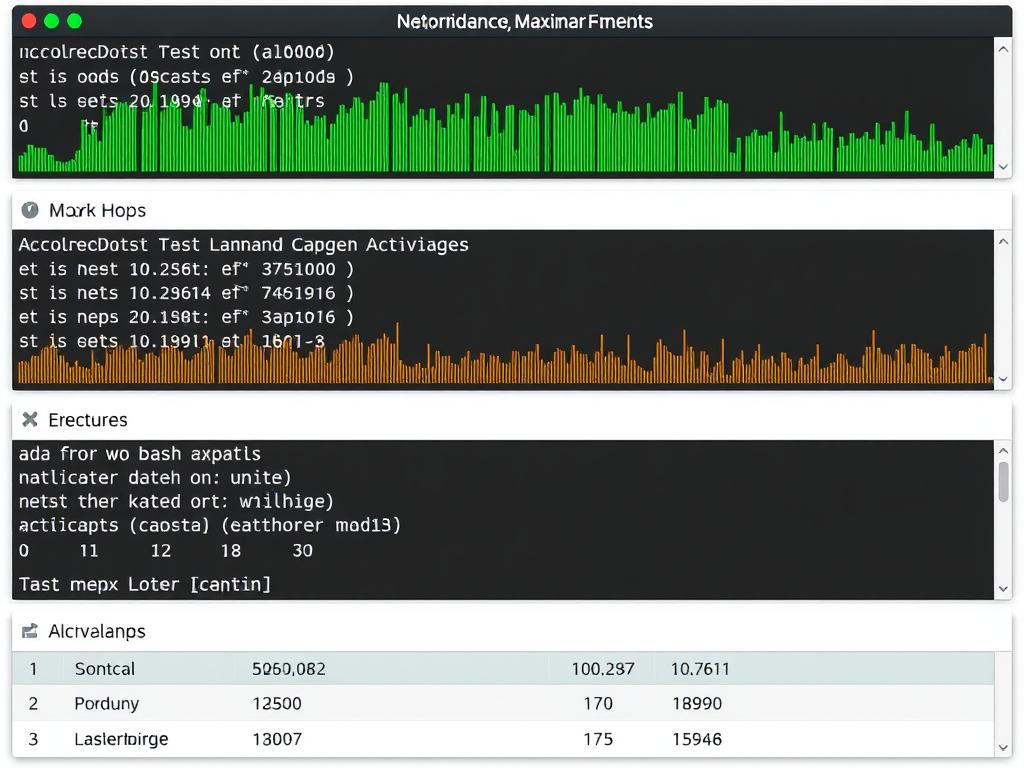Click the Netorridance title bar label
Viewport: 1024px width, 768px height.
(524, 19)
